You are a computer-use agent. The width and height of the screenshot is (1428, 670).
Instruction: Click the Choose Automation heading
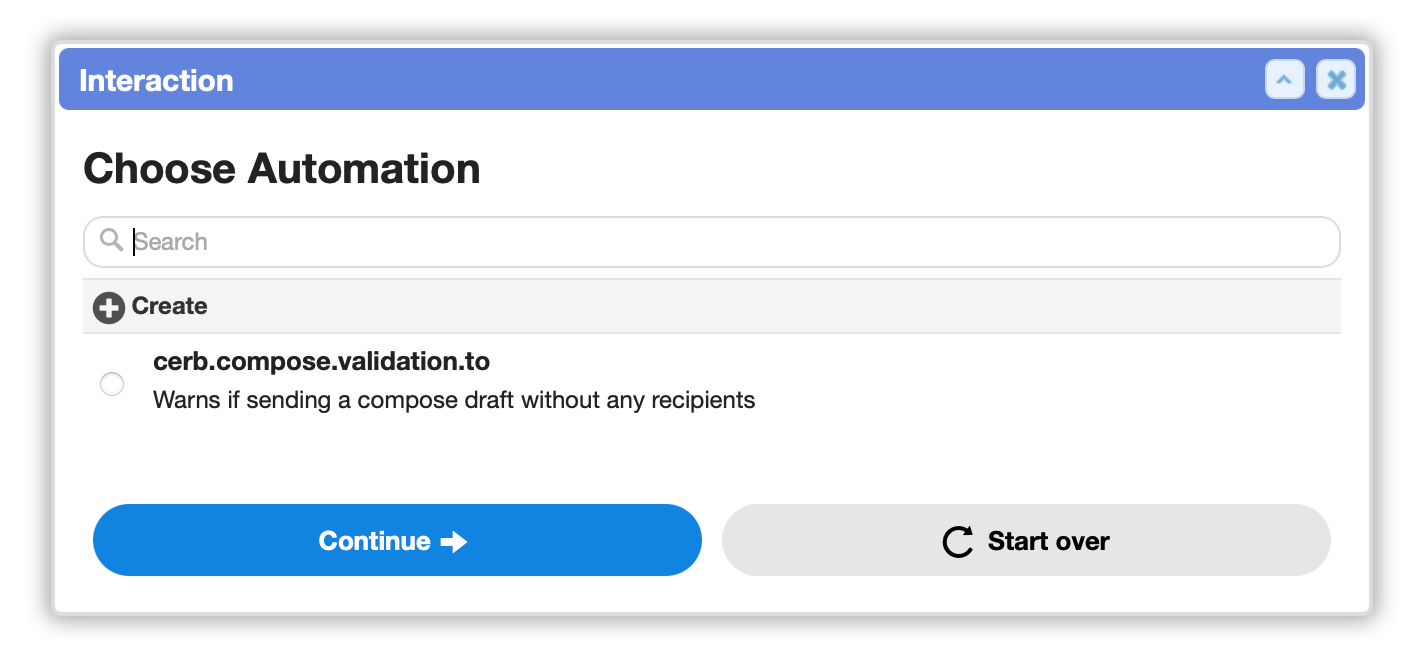tap(282, 168)
